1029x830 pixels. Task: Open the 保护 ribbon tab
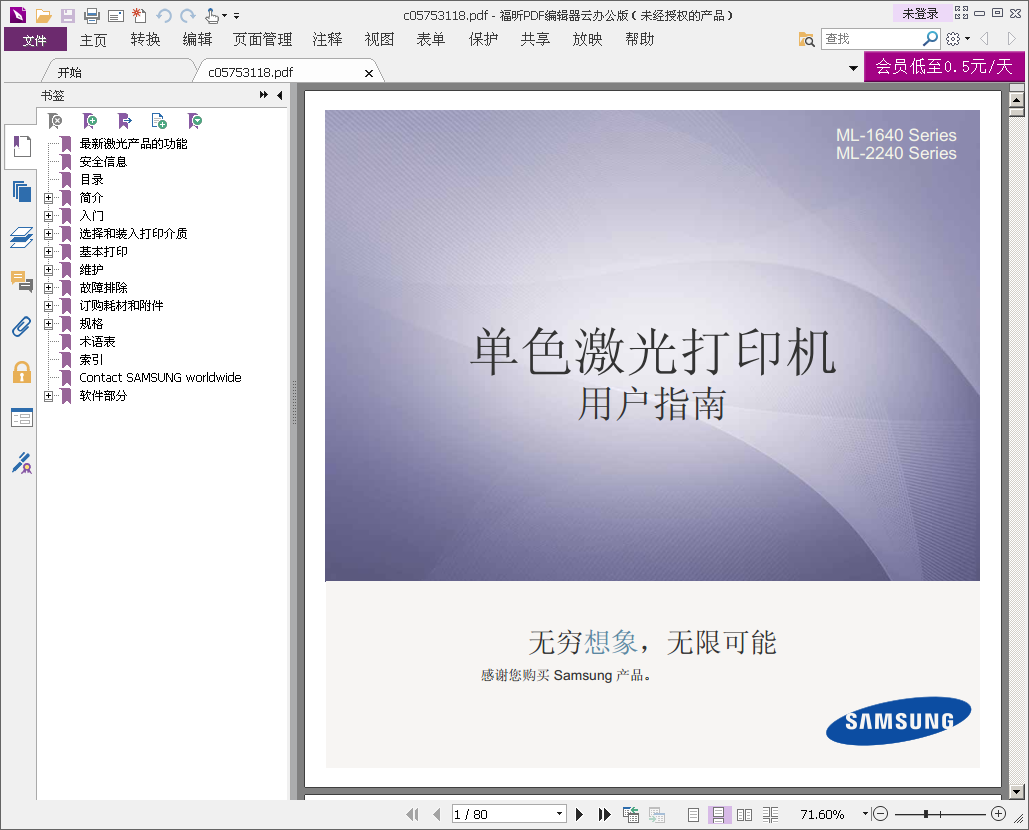click(484, 40)
